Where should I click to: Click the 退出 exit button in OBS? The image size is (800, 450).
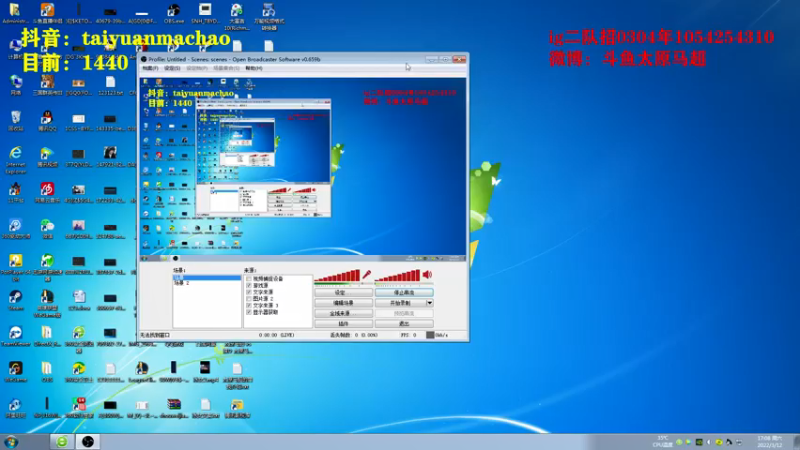tap(404, 323)
